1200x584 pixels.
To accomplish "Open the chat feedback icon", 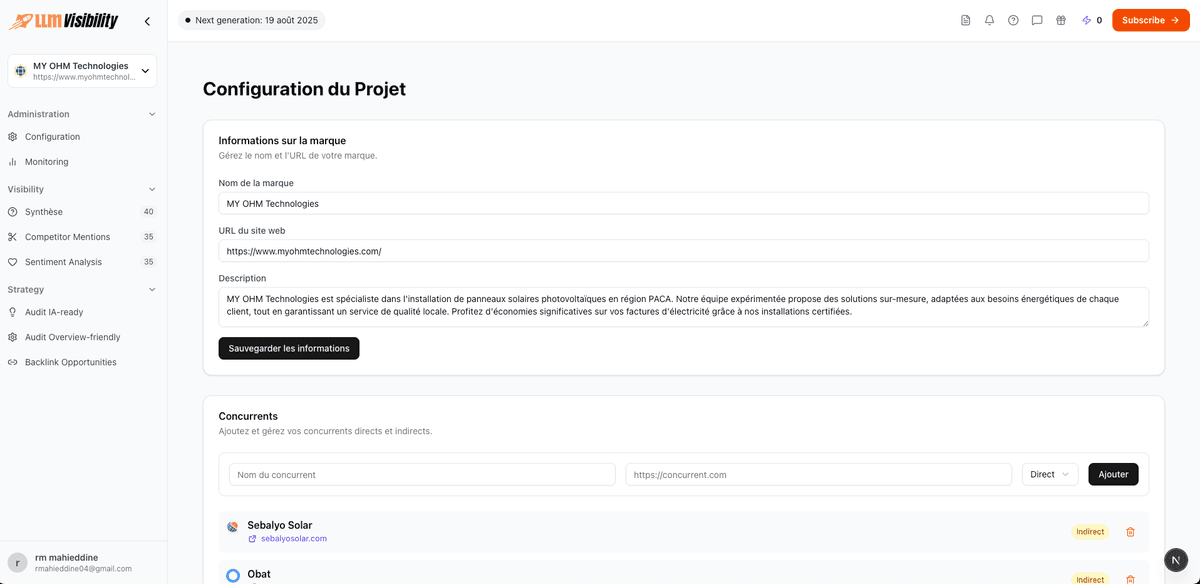I will tap(1037, 20).
